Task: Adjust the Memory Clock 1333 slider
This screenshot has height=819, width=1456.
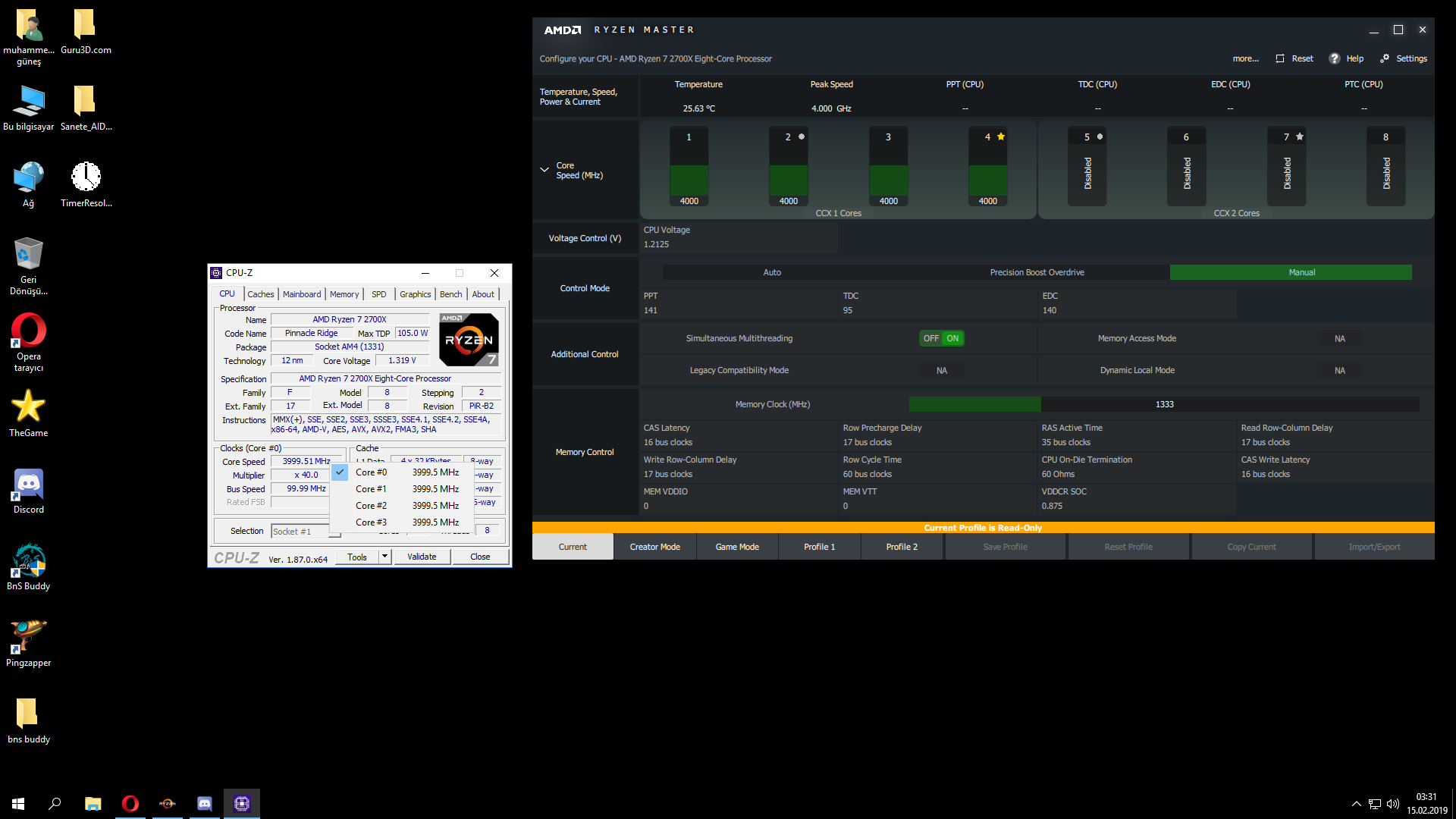Action: (x=1164, y=404)
